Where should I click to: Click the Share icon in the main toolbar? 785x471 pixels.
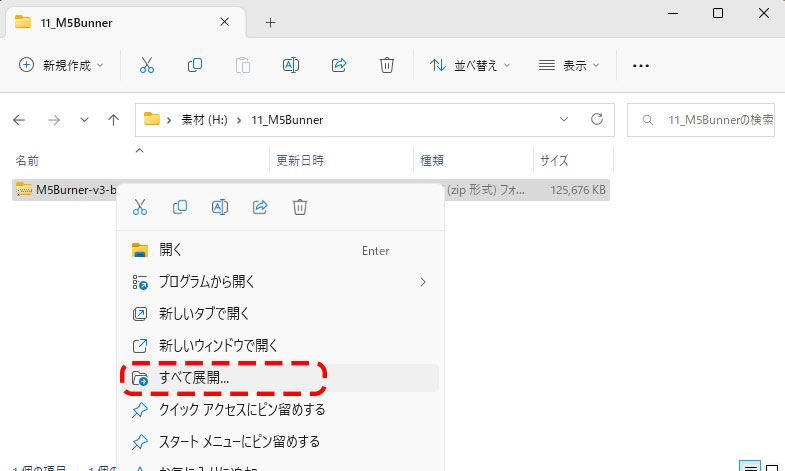coord(339,65)
